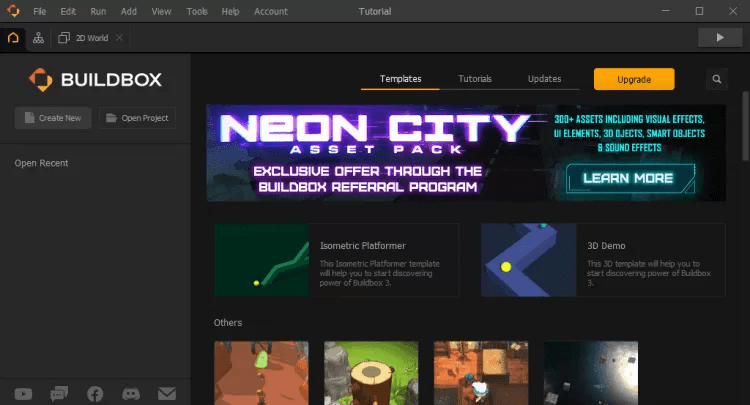Image resolution: width=750 pixels, height=405 pixels.
Task: Open the Edit menu
Action: click(68, 11)
